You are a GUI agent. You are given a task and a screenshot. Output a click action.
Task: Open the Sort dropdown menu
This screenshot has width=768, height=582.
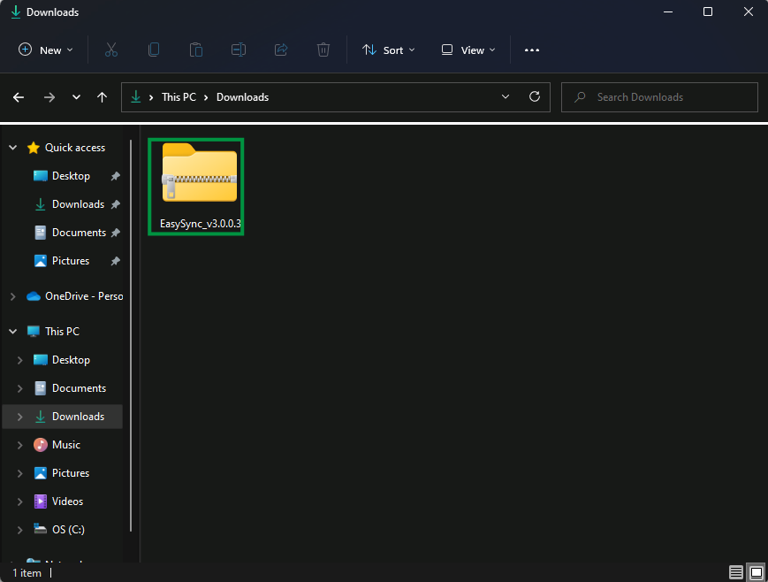(388, 50)
